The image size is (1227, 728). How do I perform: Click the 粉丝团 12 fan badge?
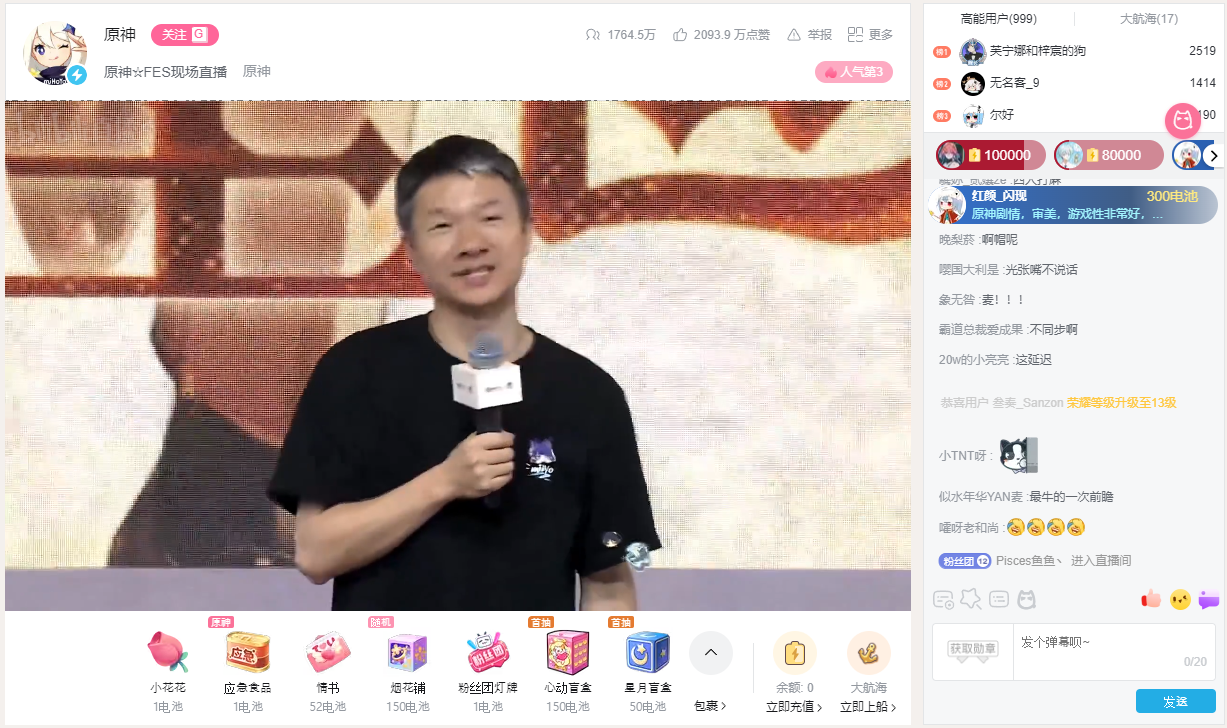[964, 561]
